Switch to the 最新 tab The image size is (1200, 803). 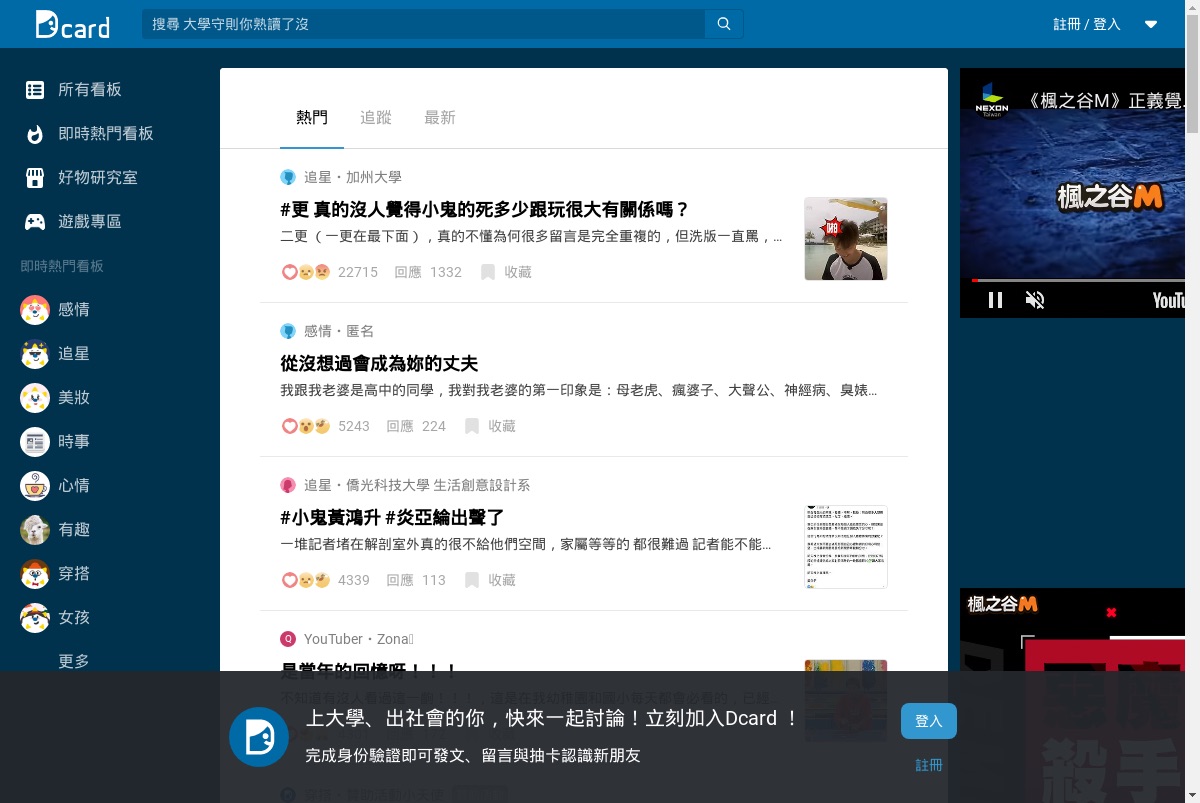pyautogui.click(x=440, y=118)
